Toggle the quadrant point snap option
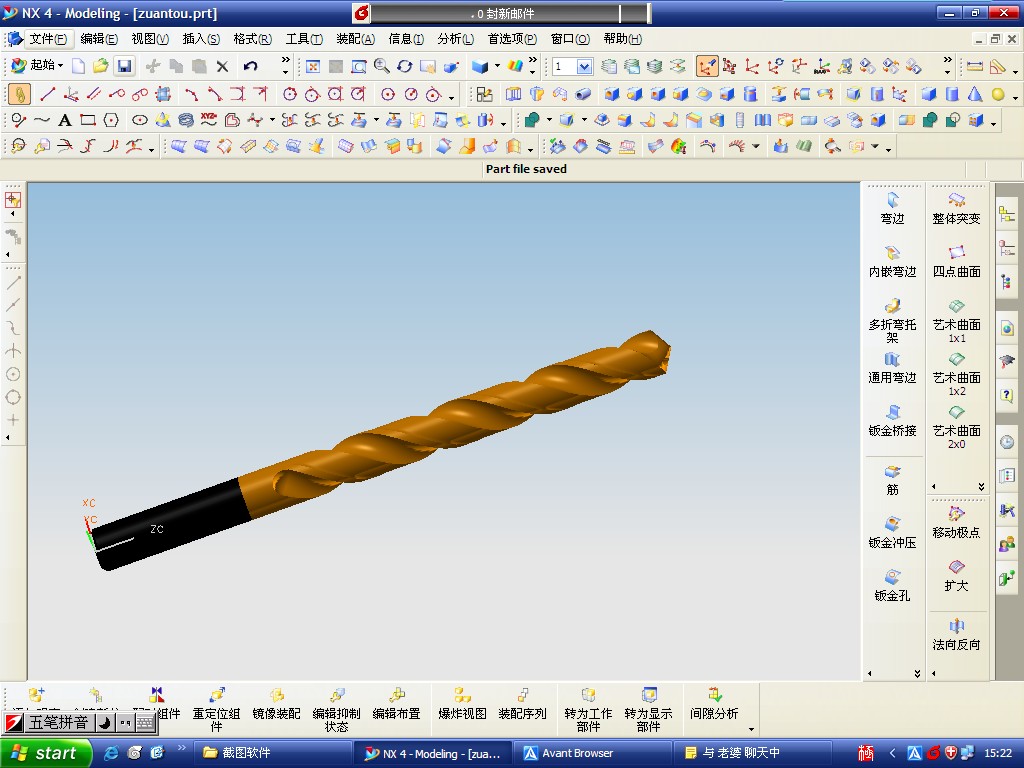The height and width of the screenshot is (768, 1024). (13, 397)
